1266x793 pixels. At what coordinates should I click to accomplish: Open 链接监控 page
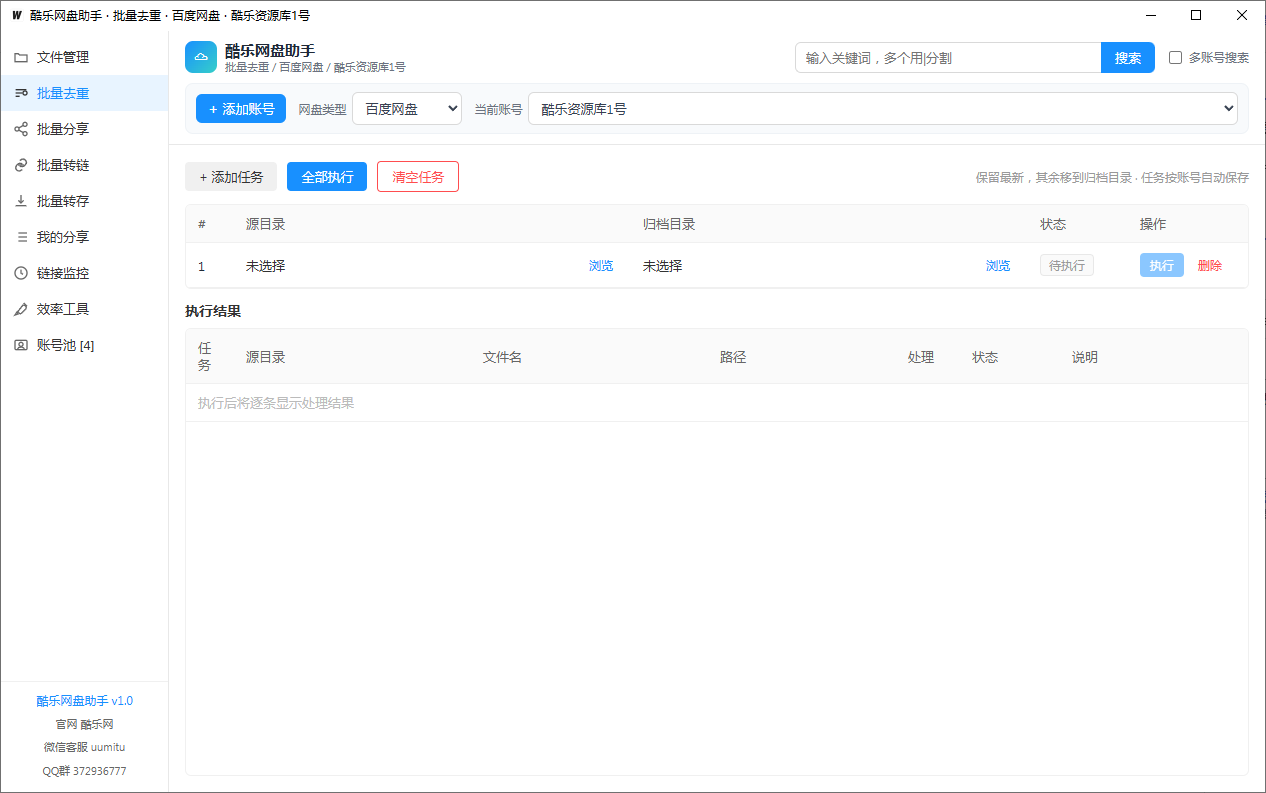click(x=84, y=273)
